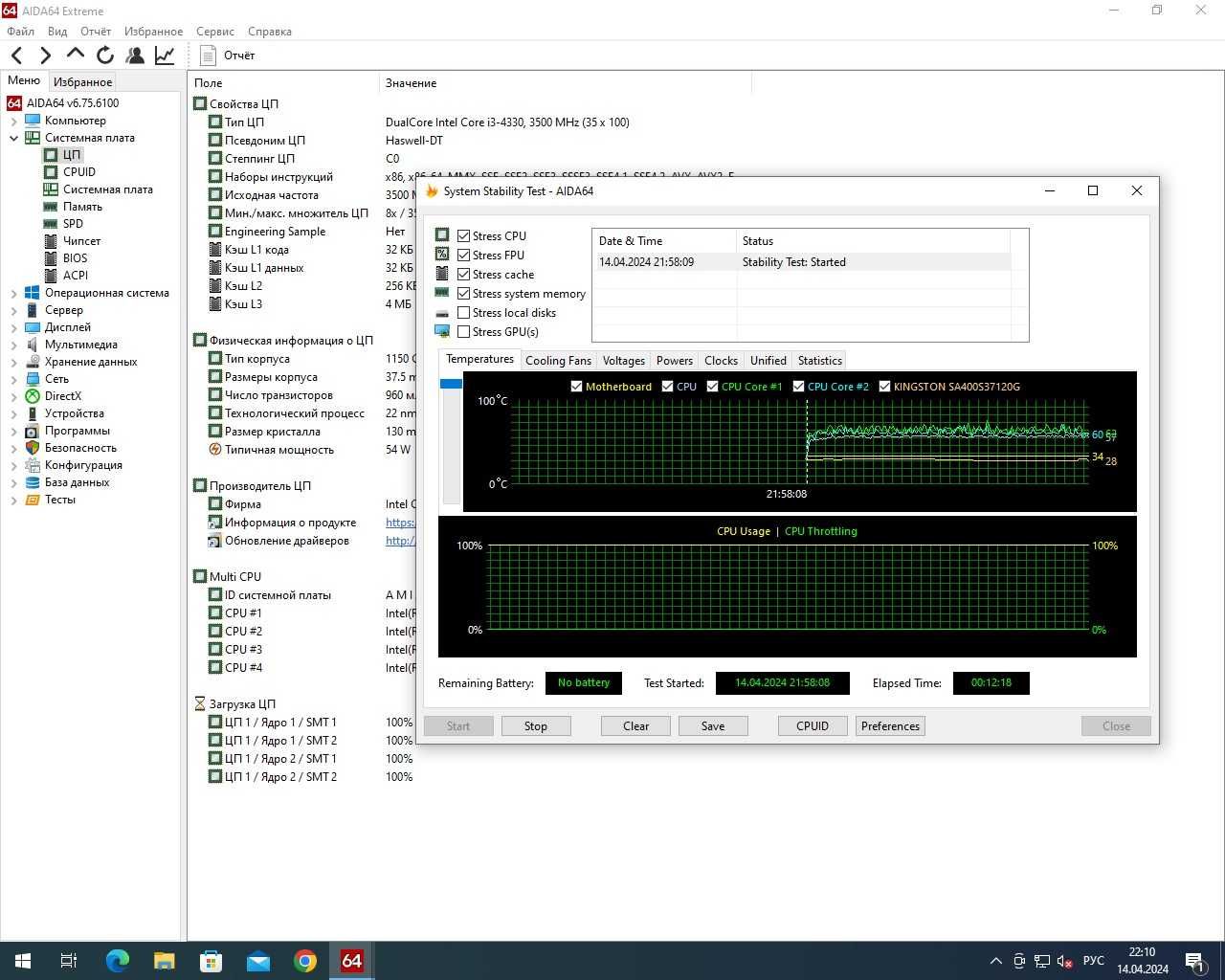Open the Chrome taskbar icon
This screenshot has height=980, width=1225.
tap(304, 961)
